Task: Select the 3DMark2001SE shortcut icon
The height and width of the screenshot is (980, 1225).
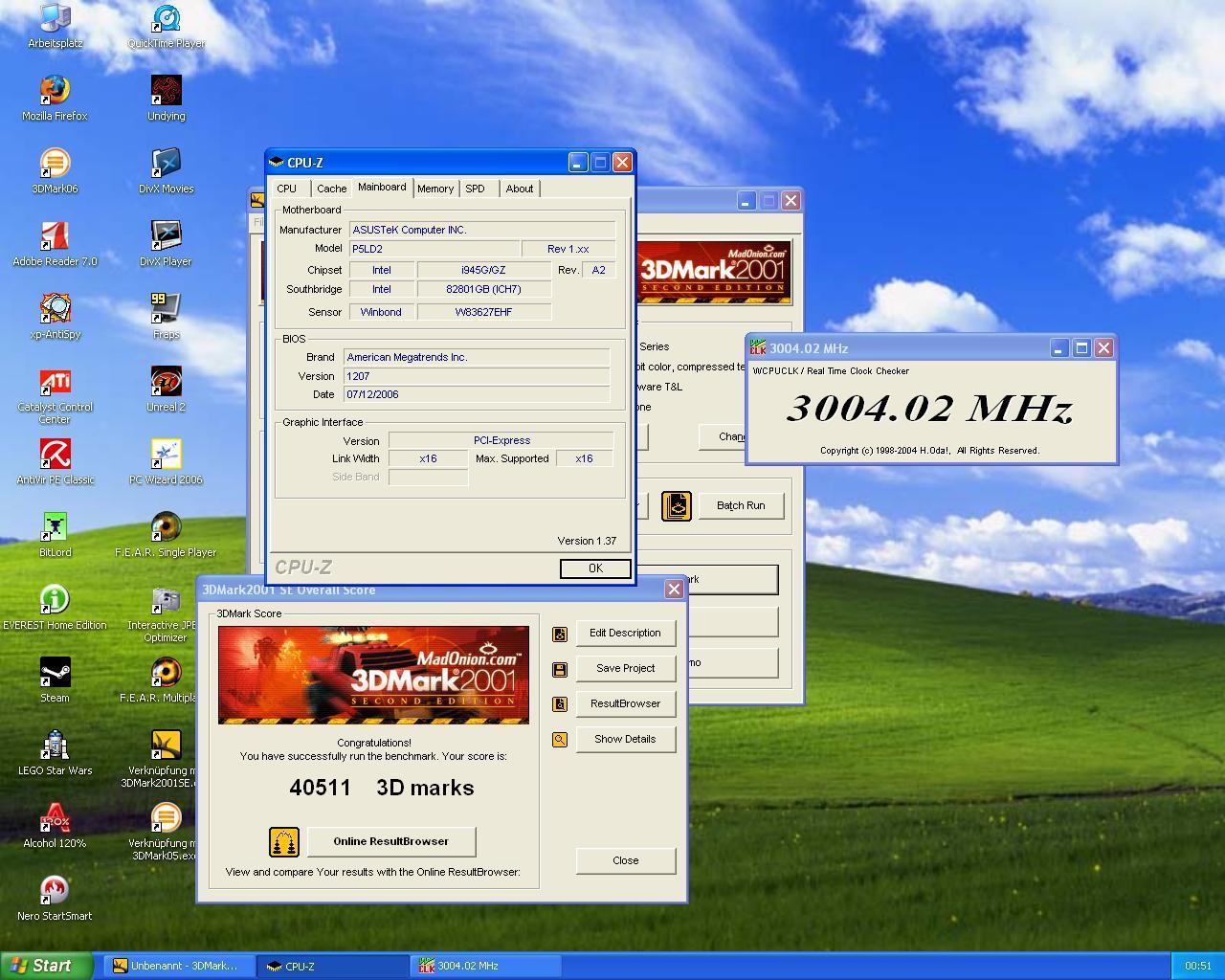Action: click(x=166, y=759)
